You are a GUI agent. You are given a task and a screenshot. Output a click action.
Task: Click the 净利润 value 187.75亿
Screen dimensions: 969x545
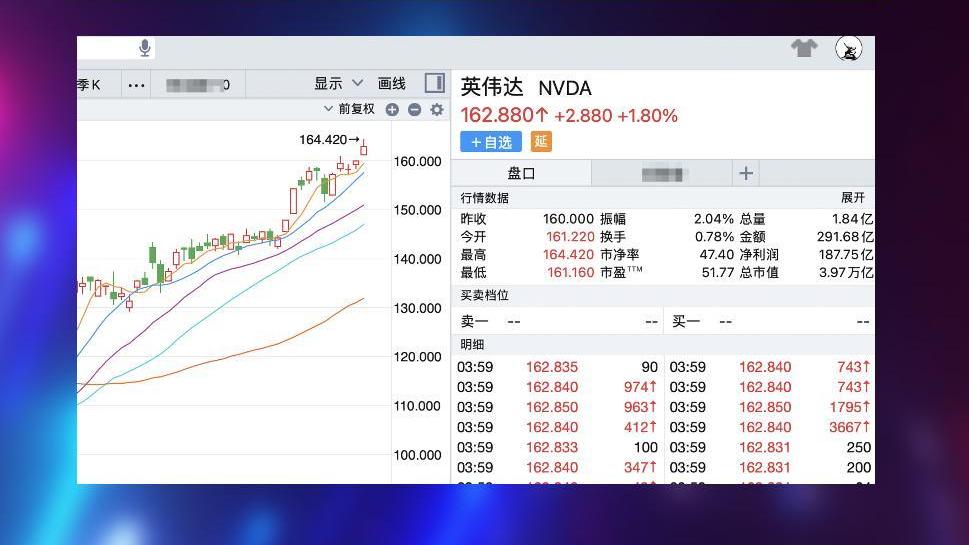(x=845, y=255)
